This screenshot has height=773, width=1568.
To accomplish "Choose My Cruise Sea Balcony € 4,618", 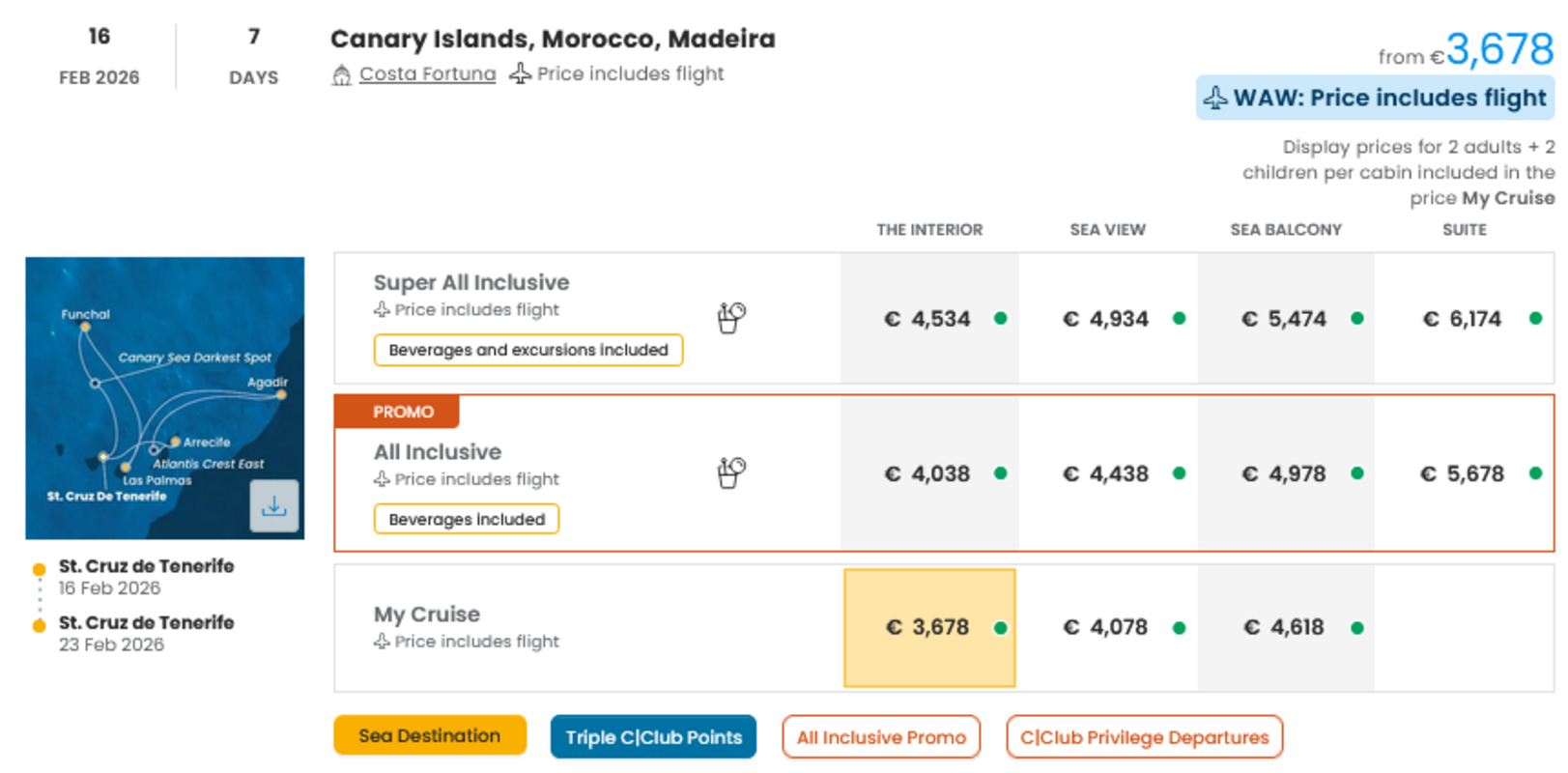I will point(1285,628).
